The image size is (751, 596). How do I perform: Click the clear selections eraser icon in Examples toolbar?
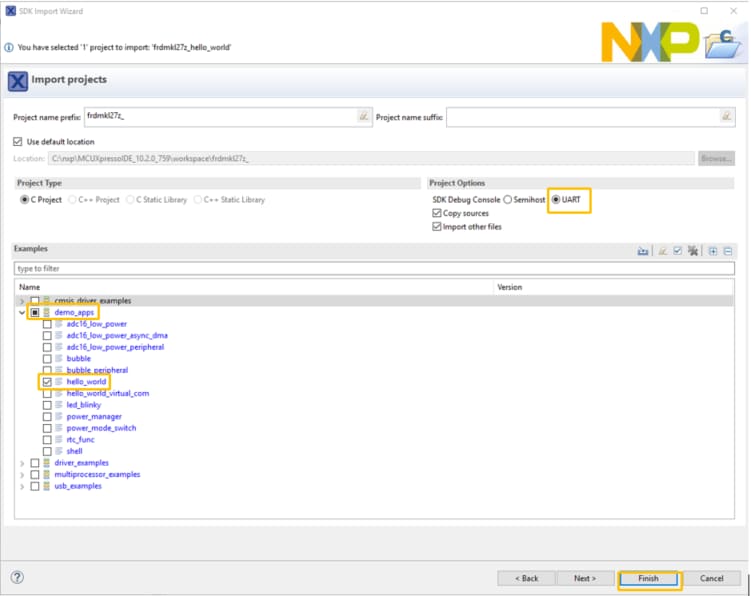click(x=661, y=251)
